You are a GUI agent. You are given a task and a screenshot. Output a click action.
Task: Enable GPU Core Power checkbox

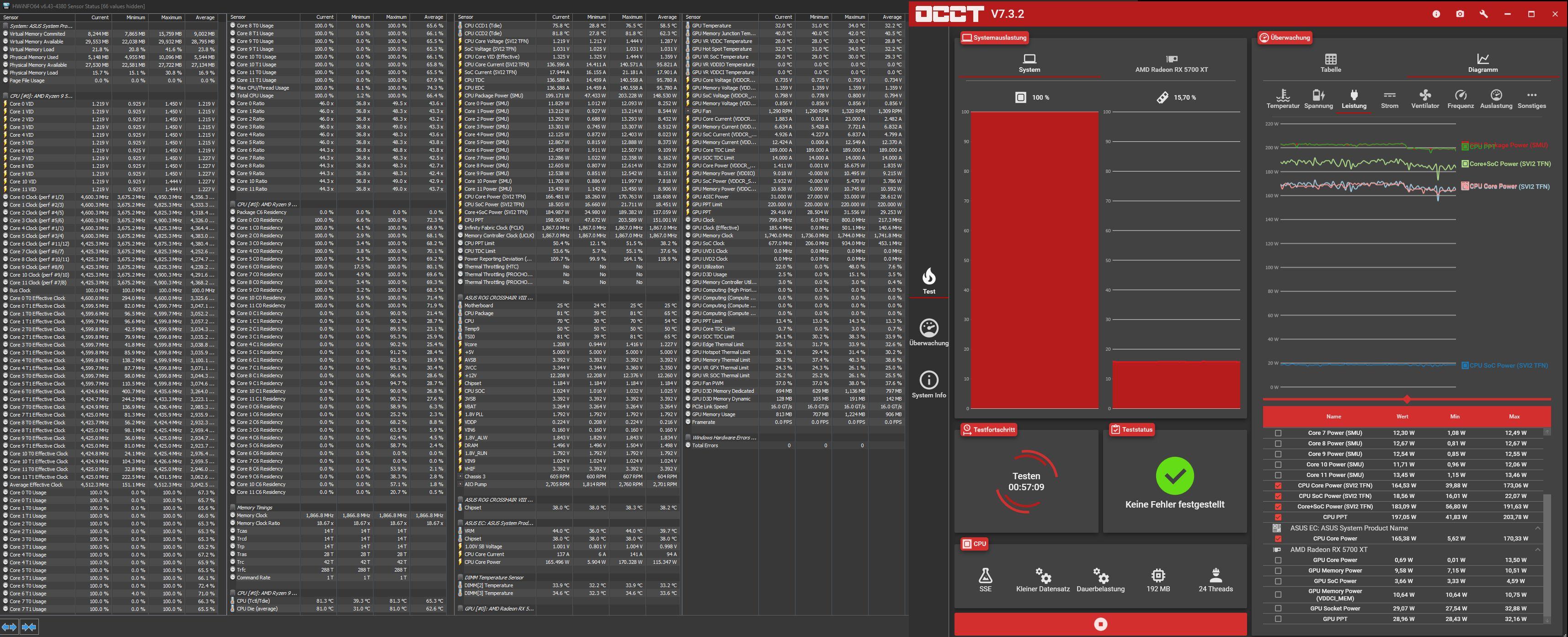coord(1278,560)
